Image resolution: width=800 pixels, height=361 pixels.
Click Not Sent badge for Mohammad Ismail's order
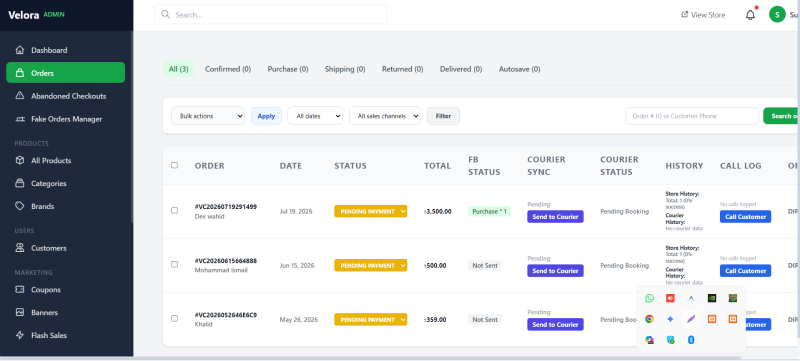point(485,265)
